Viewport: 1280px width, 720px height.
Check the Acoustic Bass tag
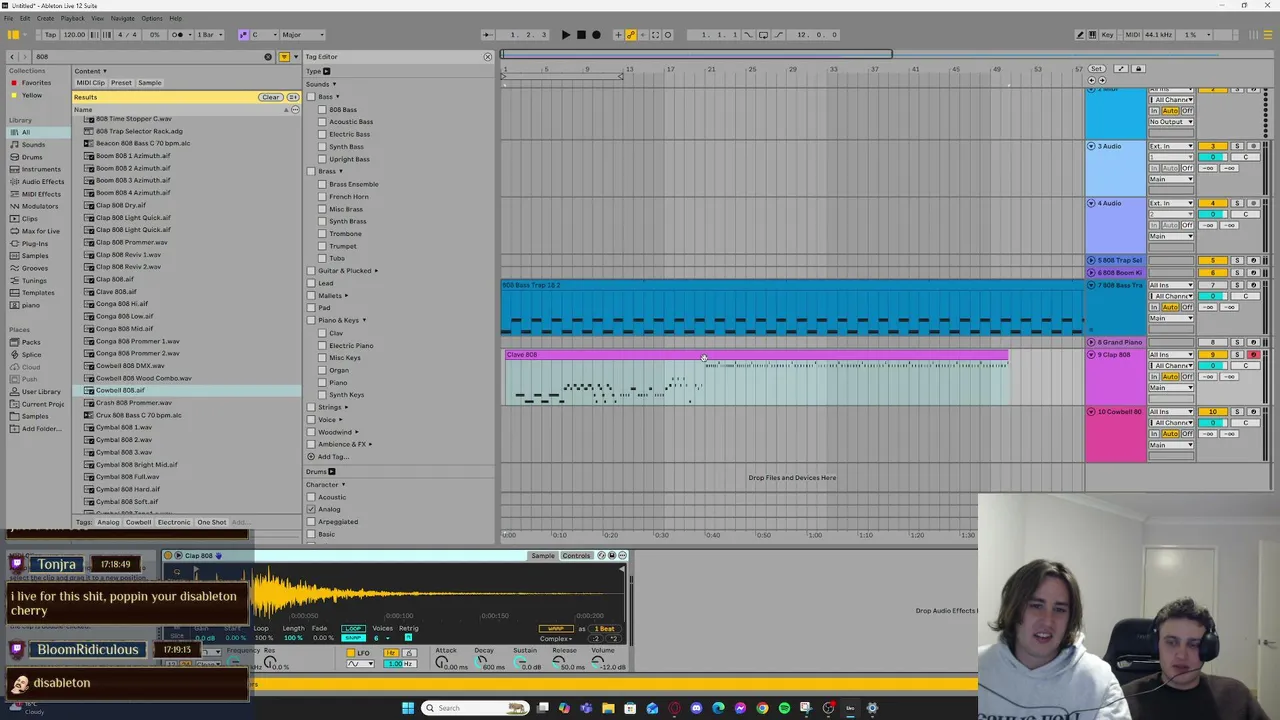tap(322, 122)
